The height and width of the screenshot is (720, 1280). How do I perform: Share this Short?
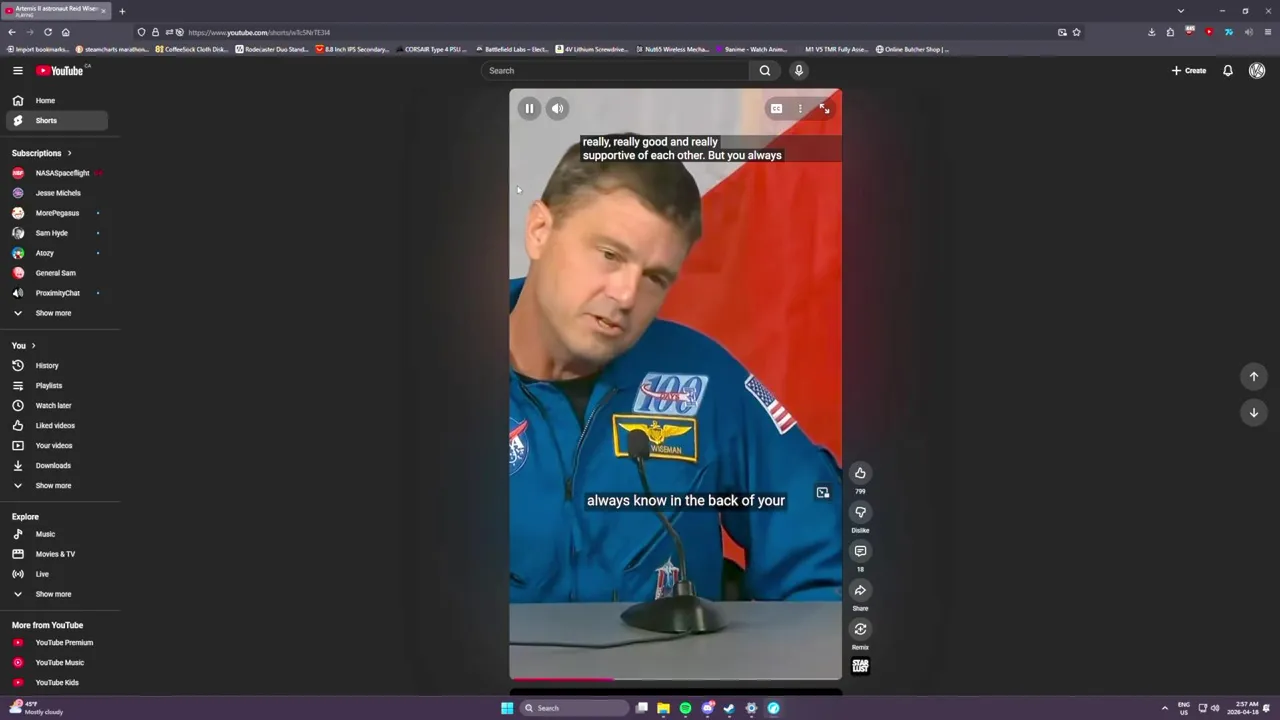860,590
